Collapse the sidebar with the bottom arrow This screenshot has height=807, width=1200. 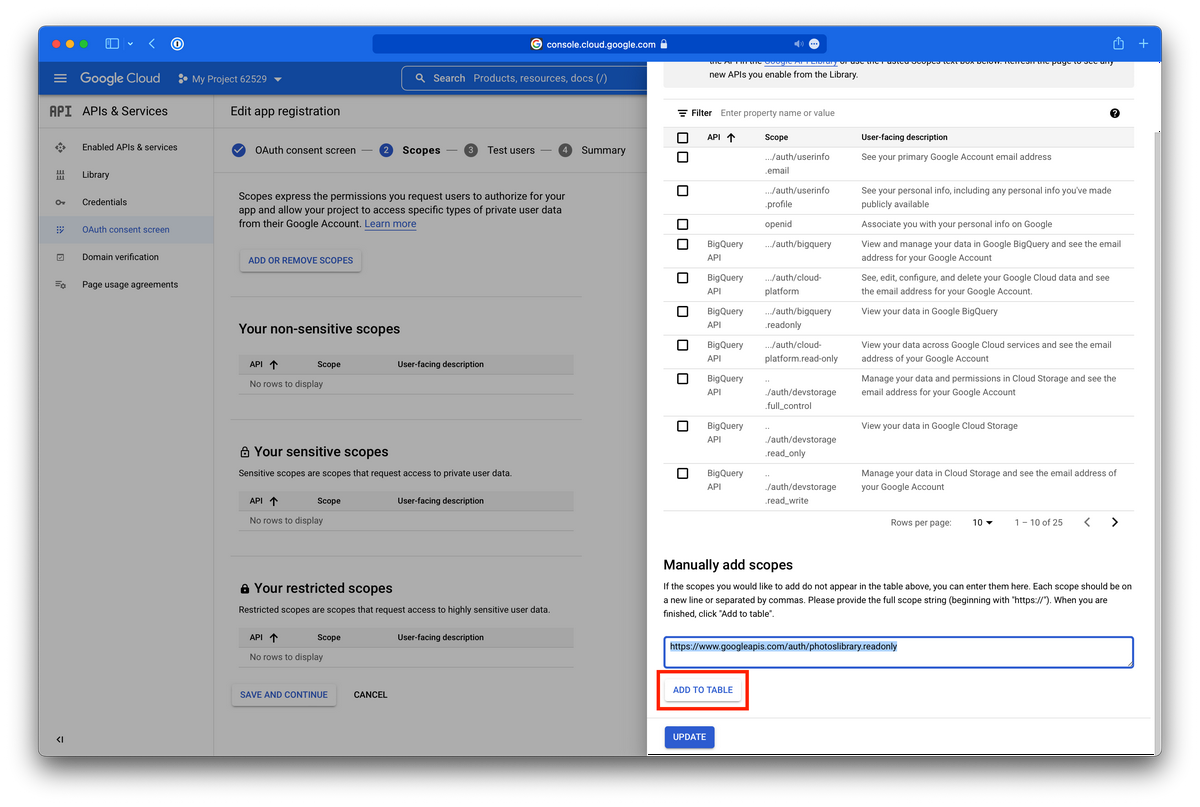pyautogui.click(x=60, y=739)
